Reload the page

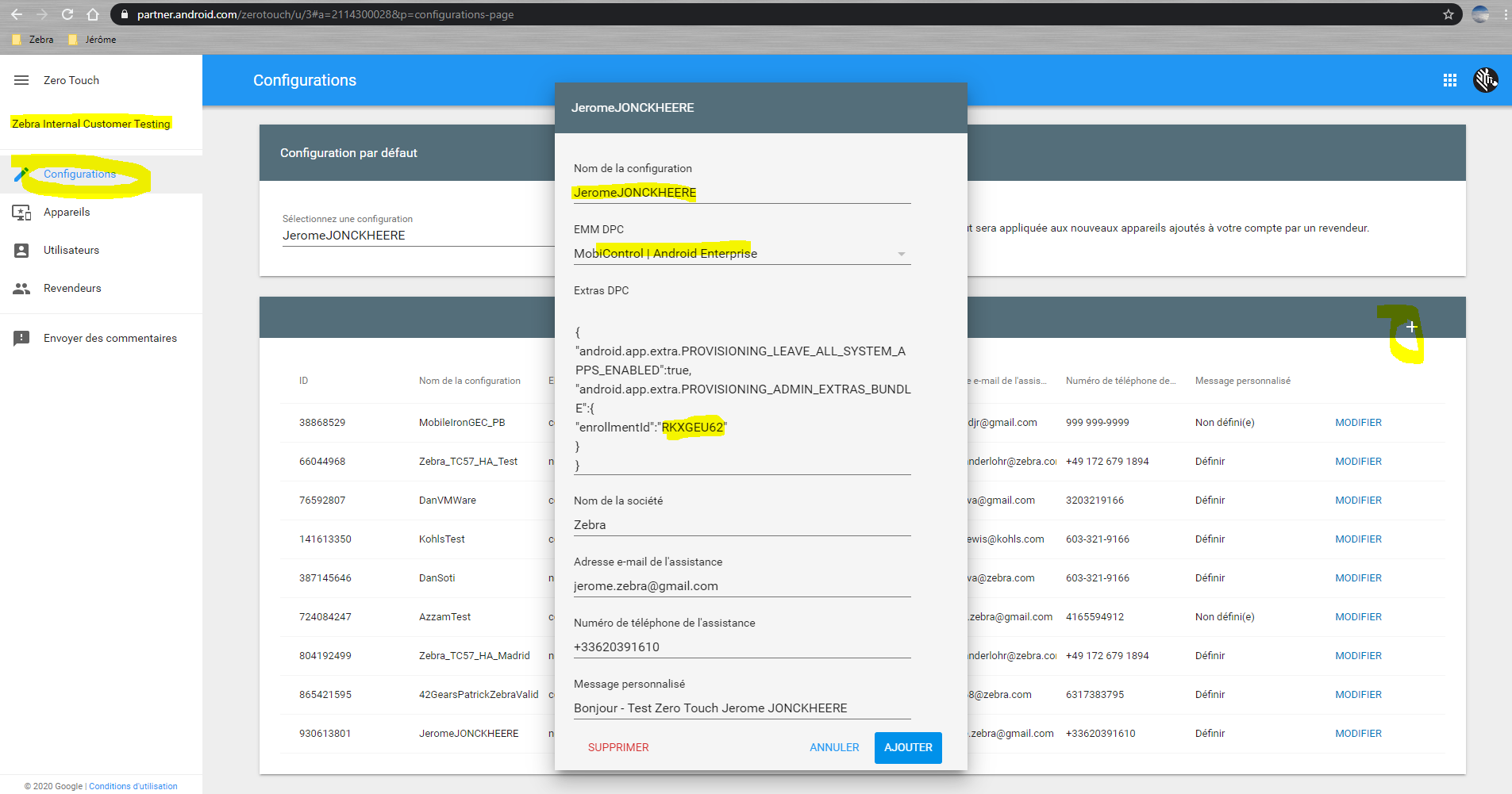click(67, 14)
